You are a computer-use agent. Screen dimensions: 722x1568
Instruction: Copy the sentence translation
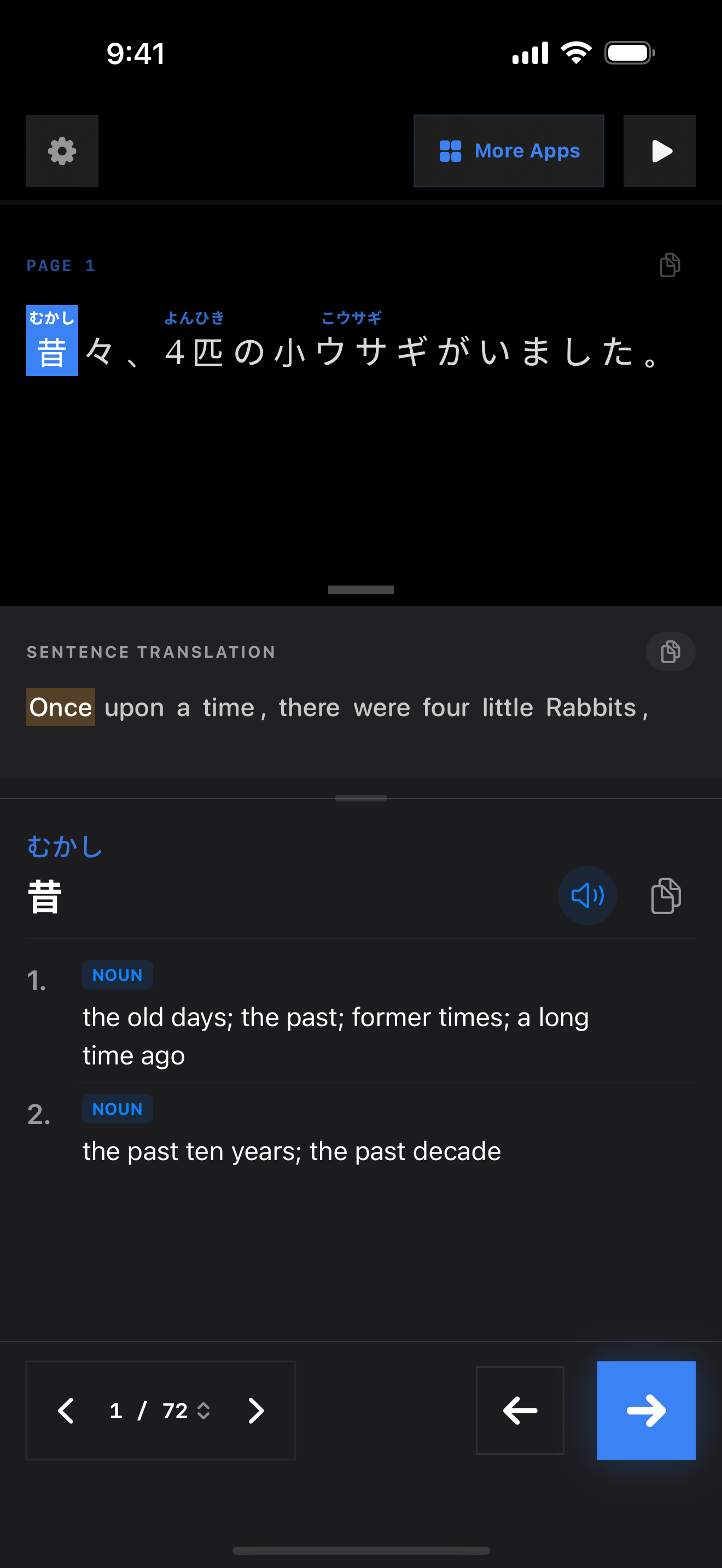tap(669, 652)
